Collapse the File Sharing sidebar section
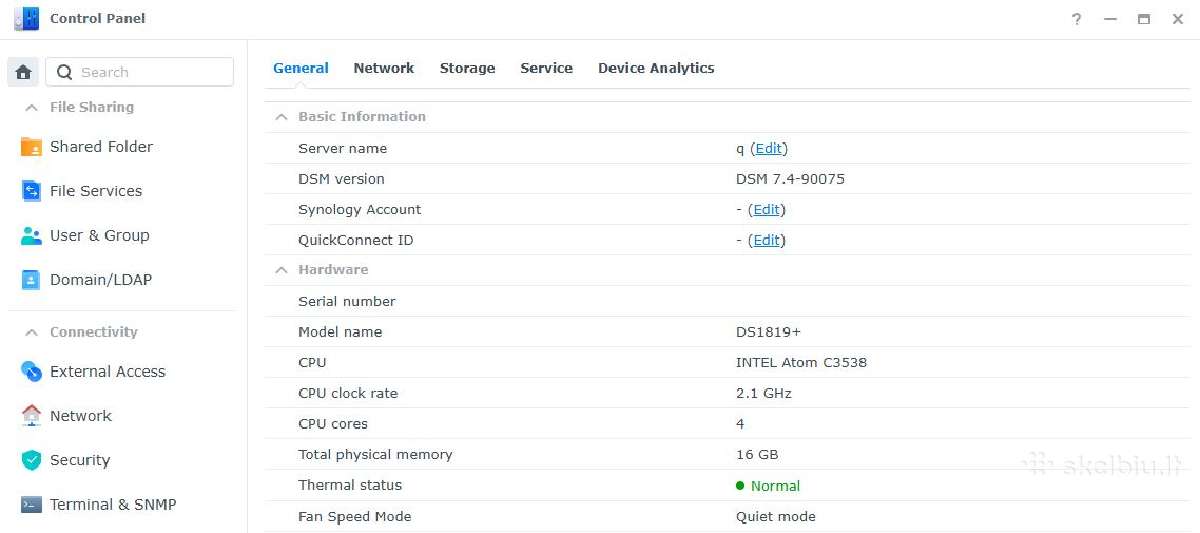Screen dimensions: 1200x533 (x=31, y=107)
